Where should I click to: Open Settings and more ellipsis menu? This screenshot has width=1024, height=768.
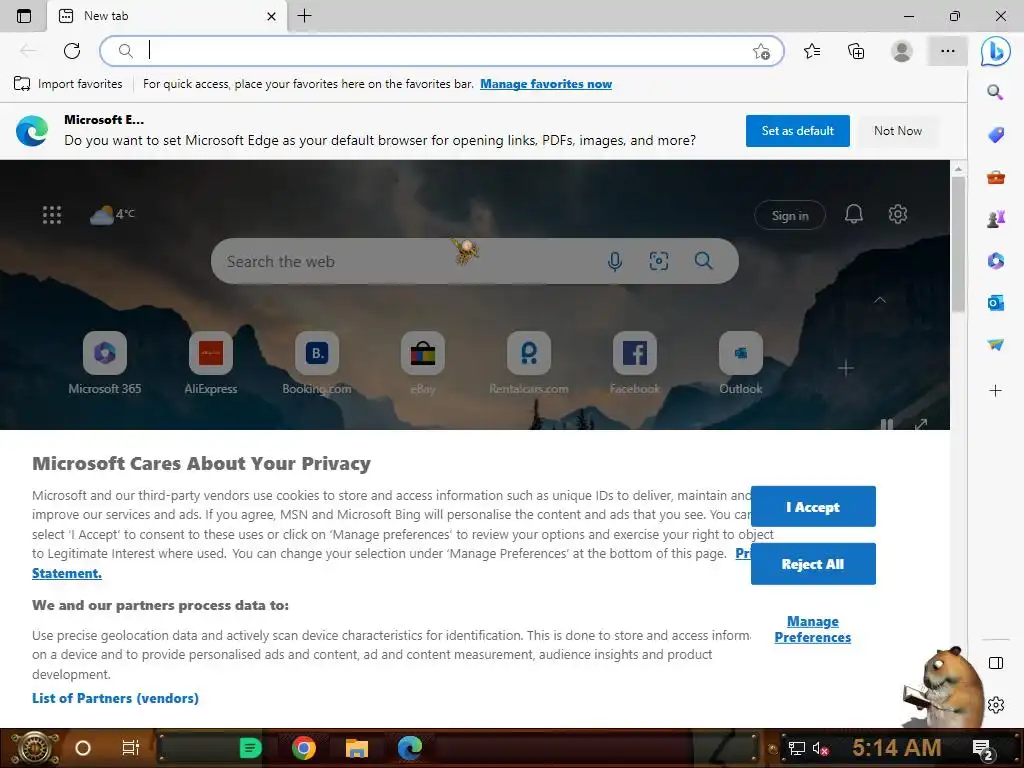pos(948,51)
